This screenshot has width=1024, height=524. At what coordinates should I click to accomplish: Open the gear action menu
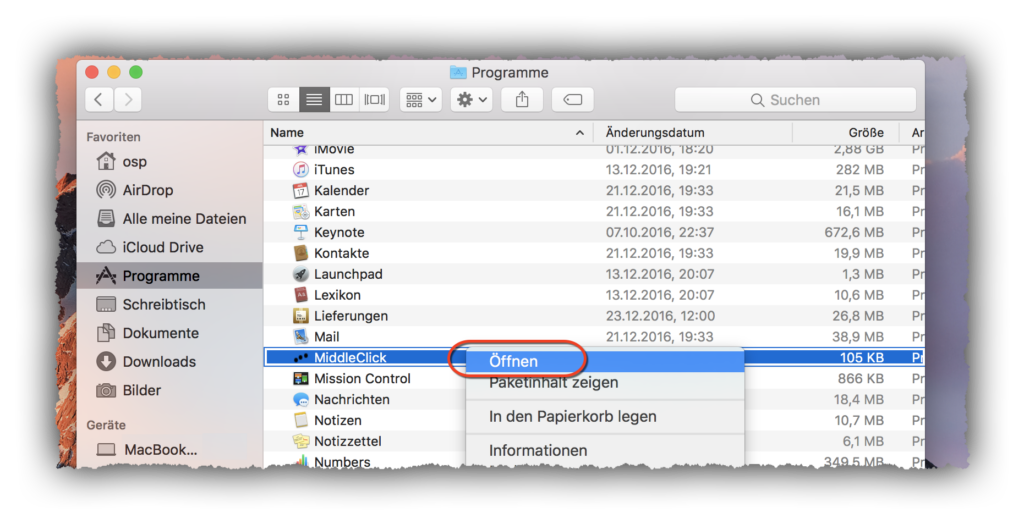coord(472,99)
